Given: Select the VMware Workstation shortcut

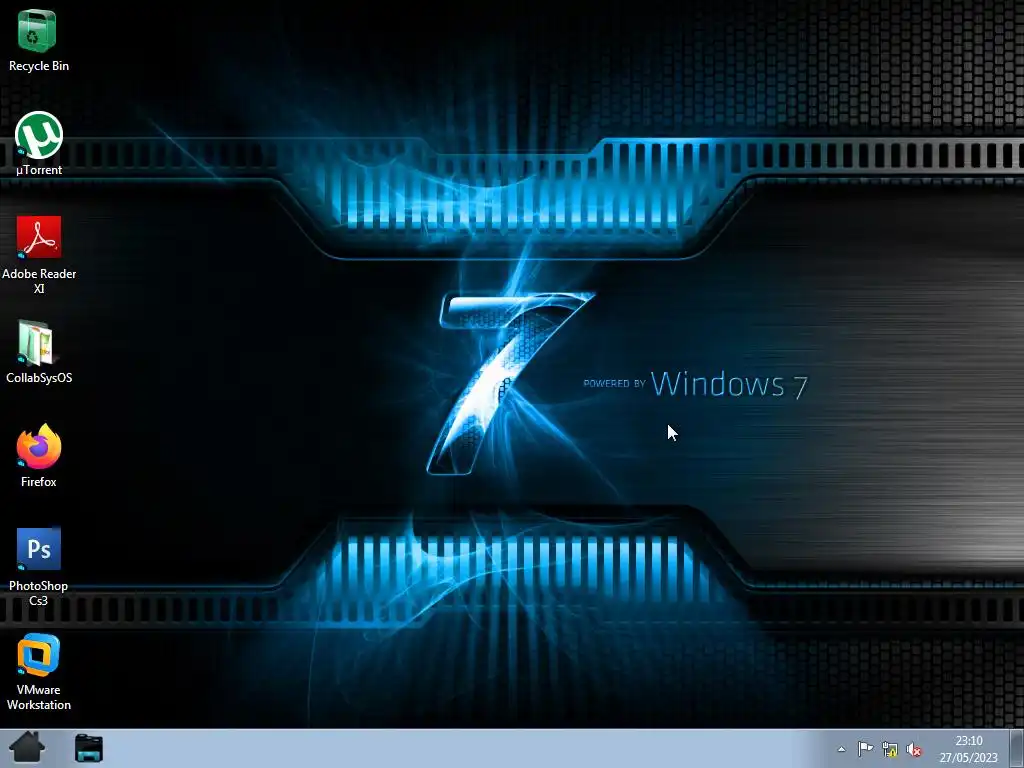Looking at the screenshot, I should [39, 671].
